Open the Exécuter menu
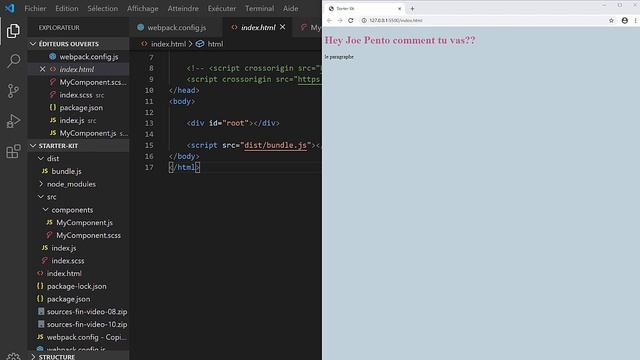 click(x=222, y=8)
